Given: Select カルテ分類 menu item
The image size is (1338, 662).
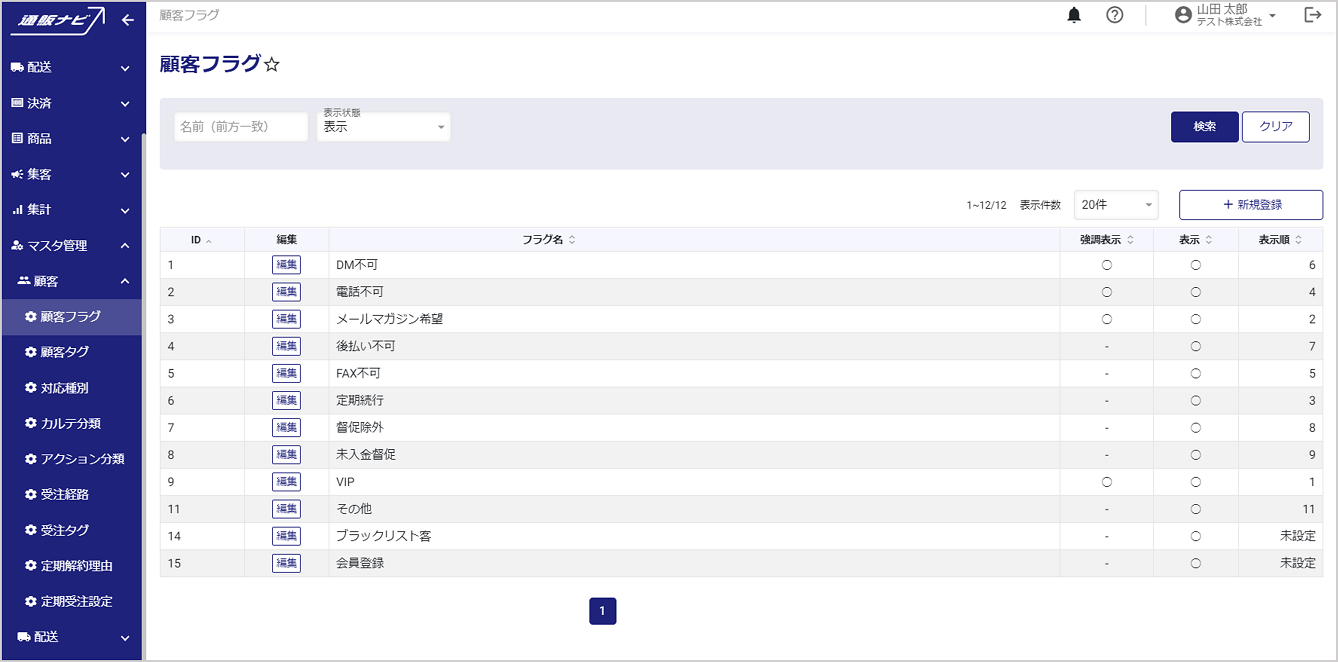Looking at the screenshot, I should (71, 423).
